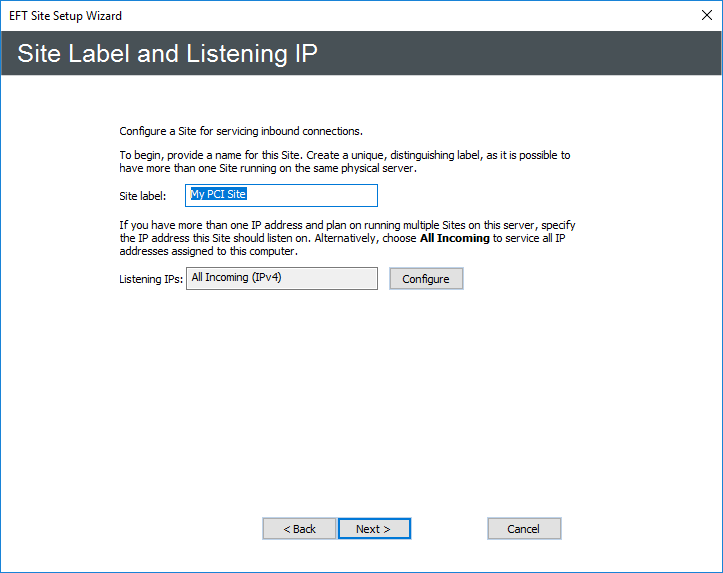Focus the Site label text box
723x573 pixels.
click(x=281, y=195)
